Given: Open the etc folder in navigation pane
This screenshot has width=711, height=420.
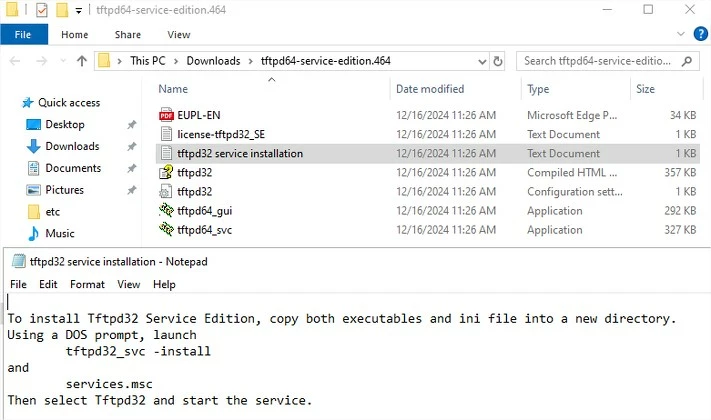Looking at the screenshot, I should [53, 211].
